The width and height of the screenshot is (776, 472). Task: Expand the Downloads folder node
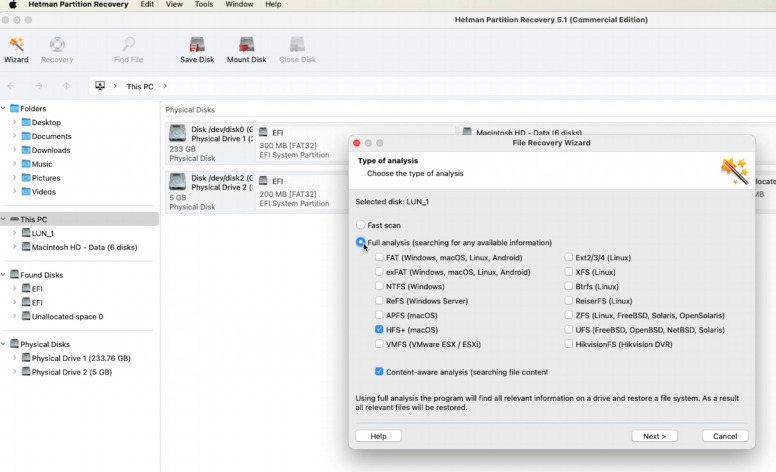(14, 149)
